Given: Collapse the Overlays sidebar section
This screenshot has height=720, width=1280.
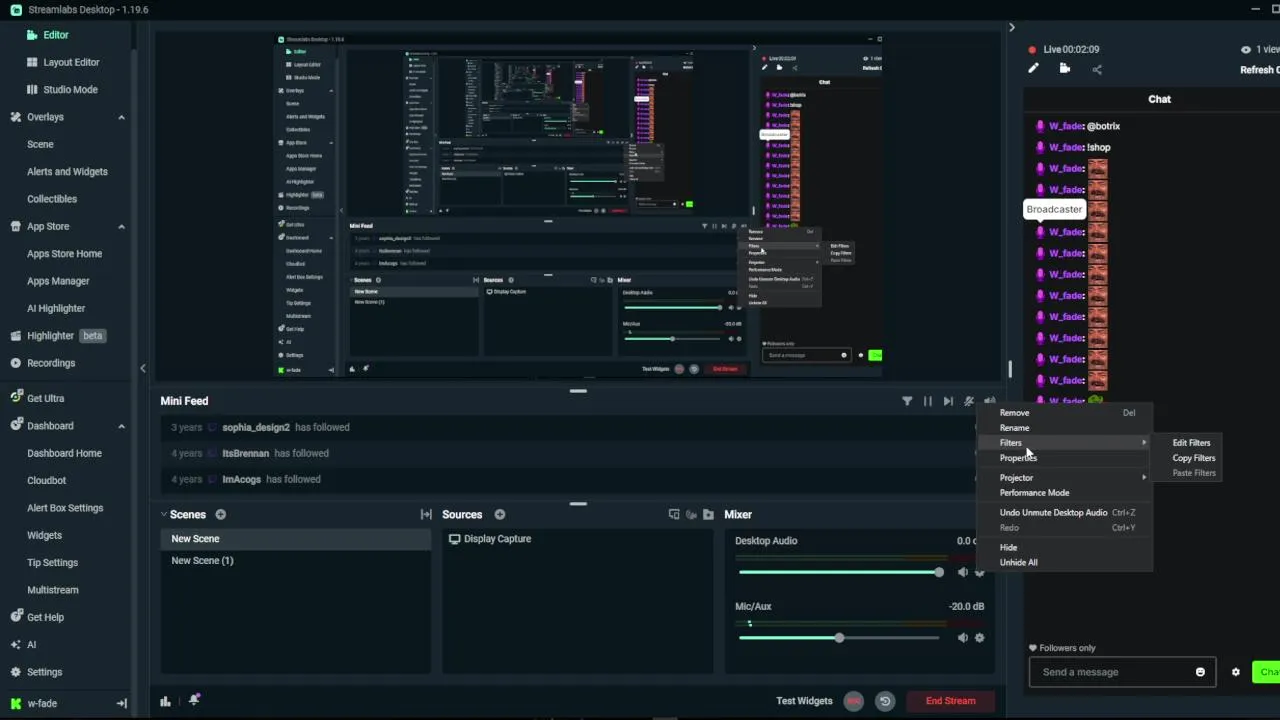Looking at the screenshot, I should [x=121, y=117].
